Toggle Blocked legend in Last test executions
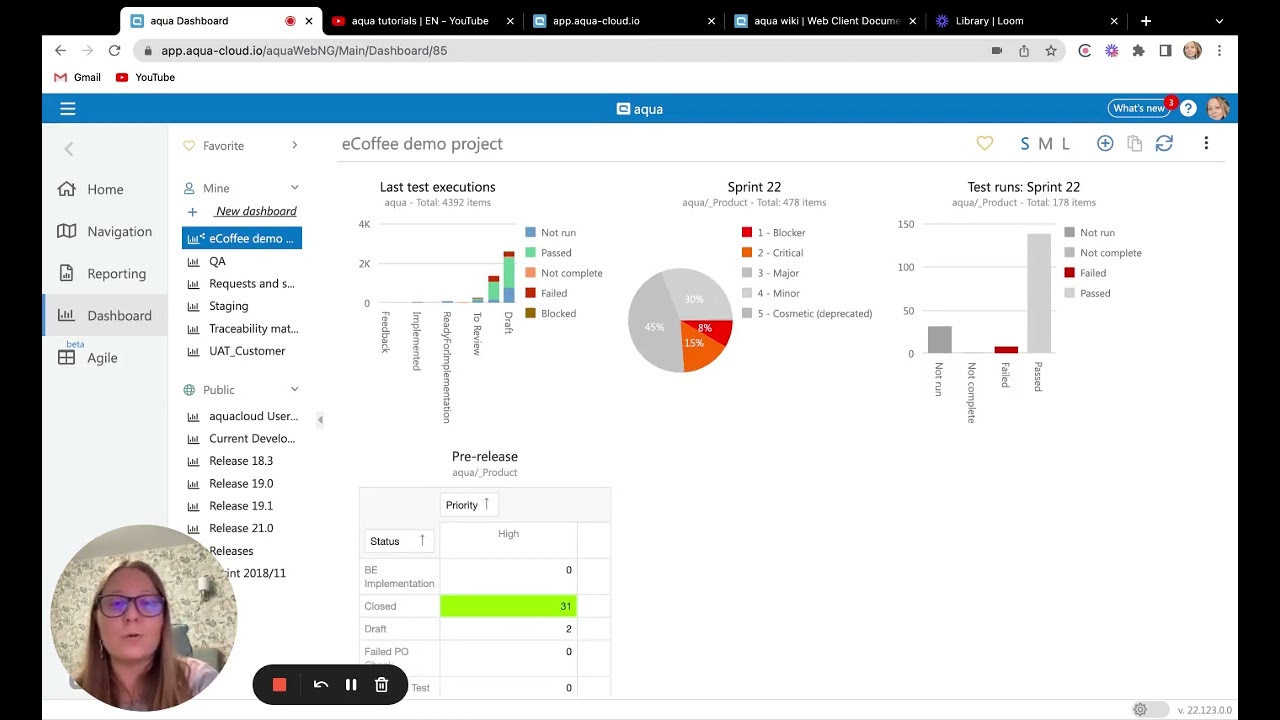 pyautogui.click(x=551, y=313)
